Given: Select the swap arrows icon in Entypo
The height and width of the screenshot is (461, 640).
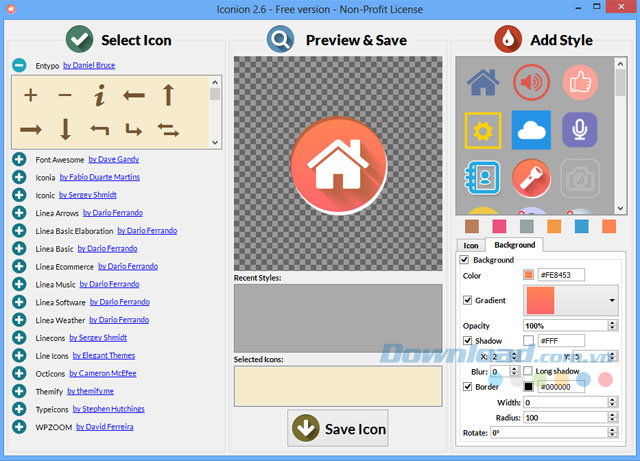Looking at the screenshot, I should click(x=168, y=129).
